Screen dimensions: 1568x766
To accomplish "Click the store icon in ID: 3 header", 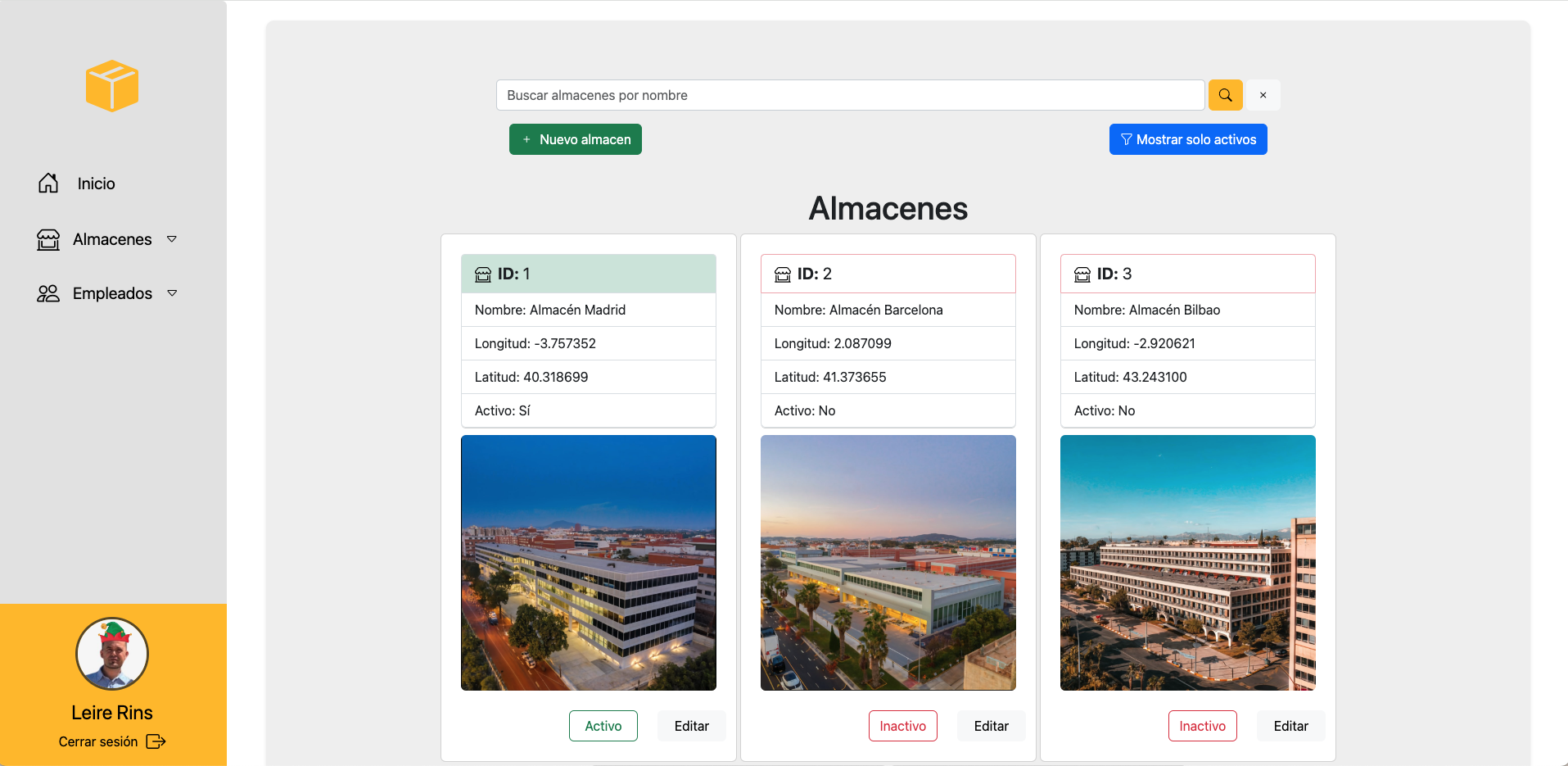I will (x=1082, y=274).
